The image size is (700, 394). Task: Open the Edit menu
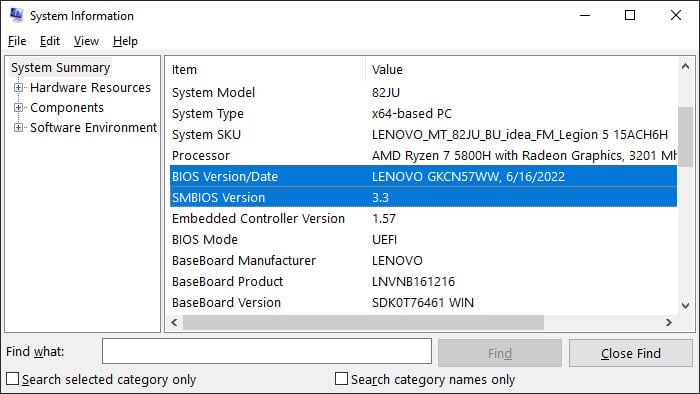click(x=50, y=41)
